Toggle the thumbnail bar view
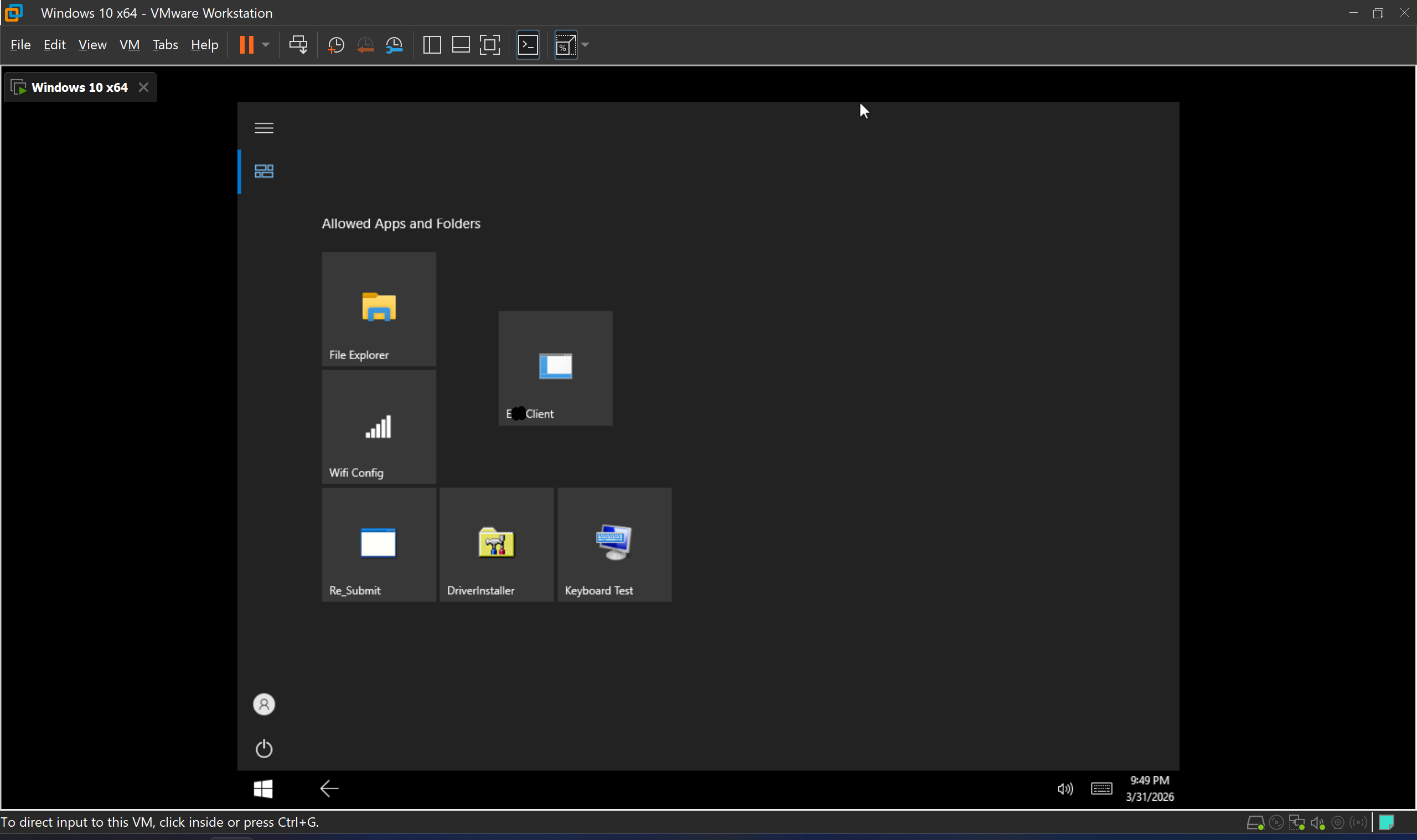This screenshot has height=840, width=1417. pos(461,44)
